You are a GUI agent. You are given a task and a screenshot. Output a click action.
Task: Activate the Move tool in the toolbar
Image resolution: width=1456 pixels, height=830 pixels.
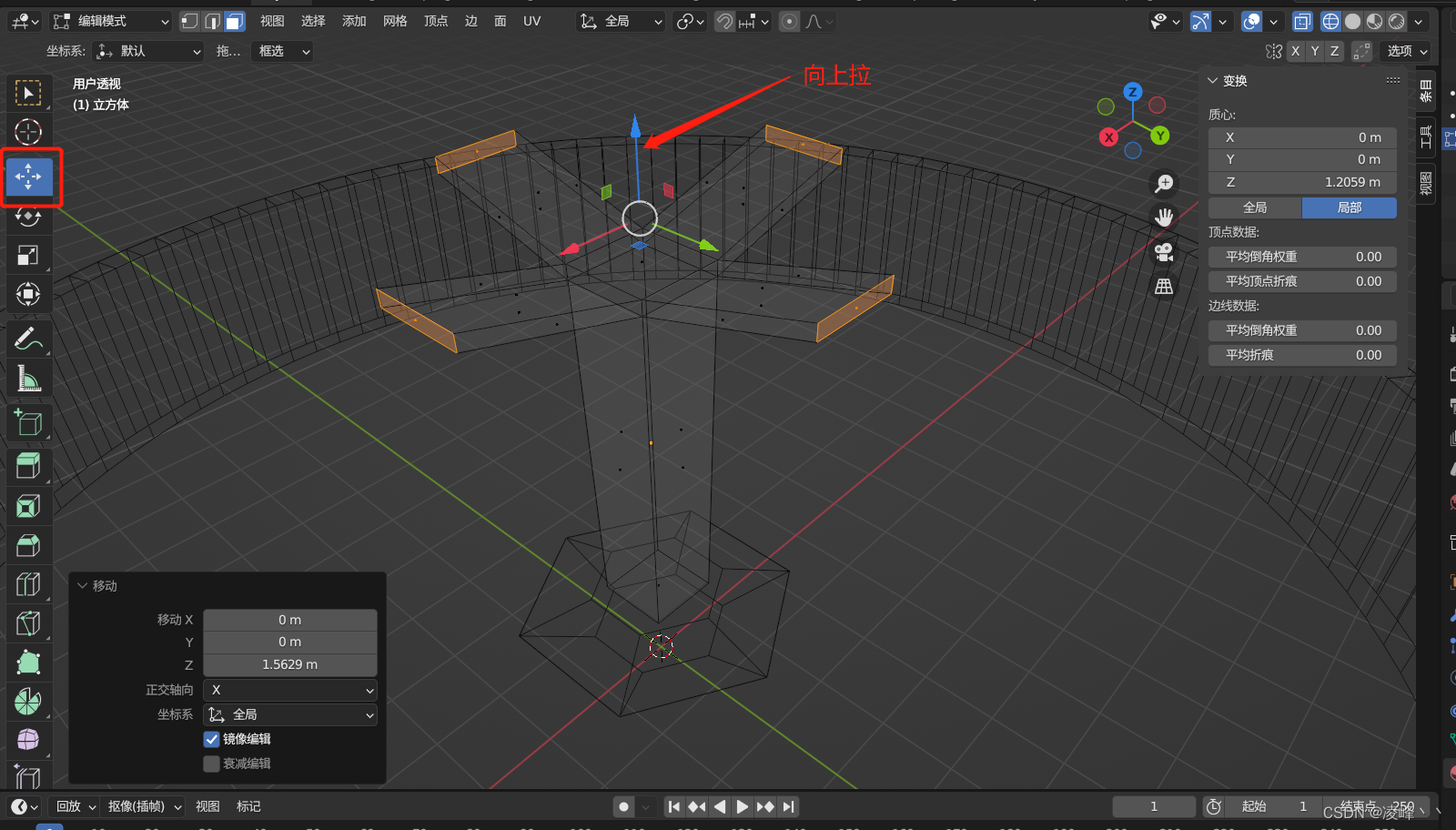(28, 177)
